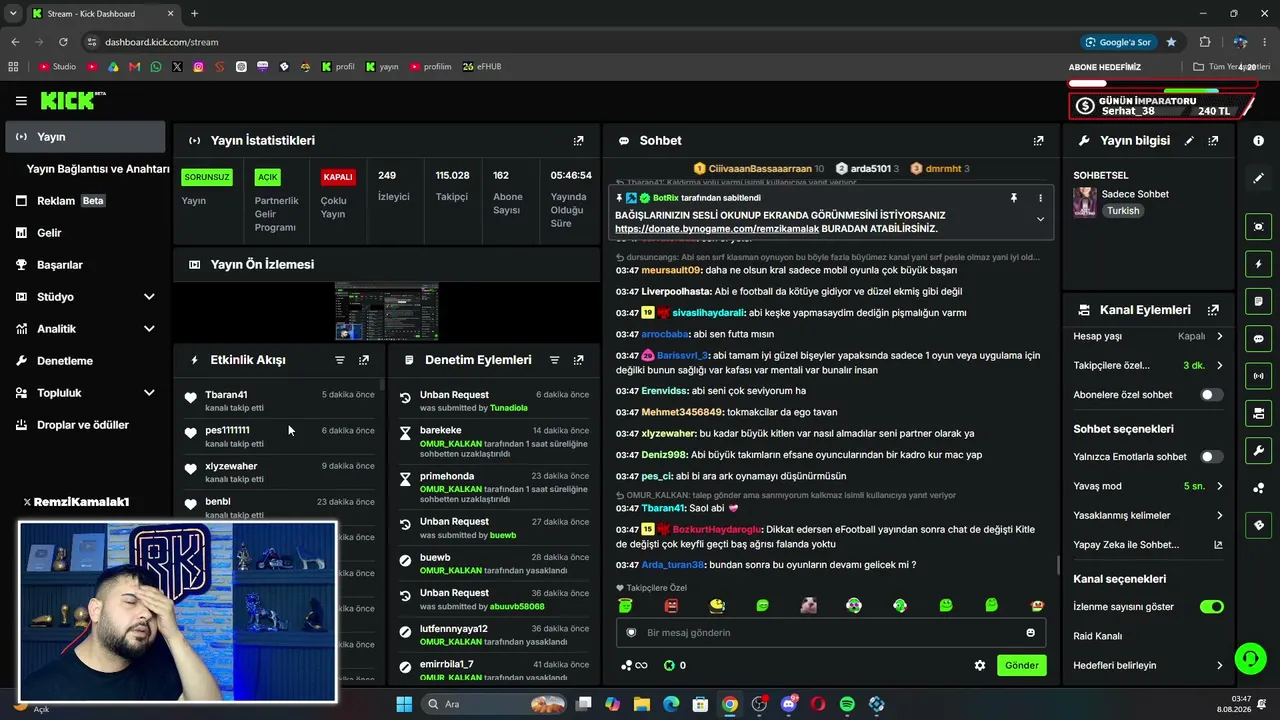Edit stream info with pencil icon beside Yayın bilgisi
The width and height of the screenshot is (1280, 720).
click(1189, 141)
